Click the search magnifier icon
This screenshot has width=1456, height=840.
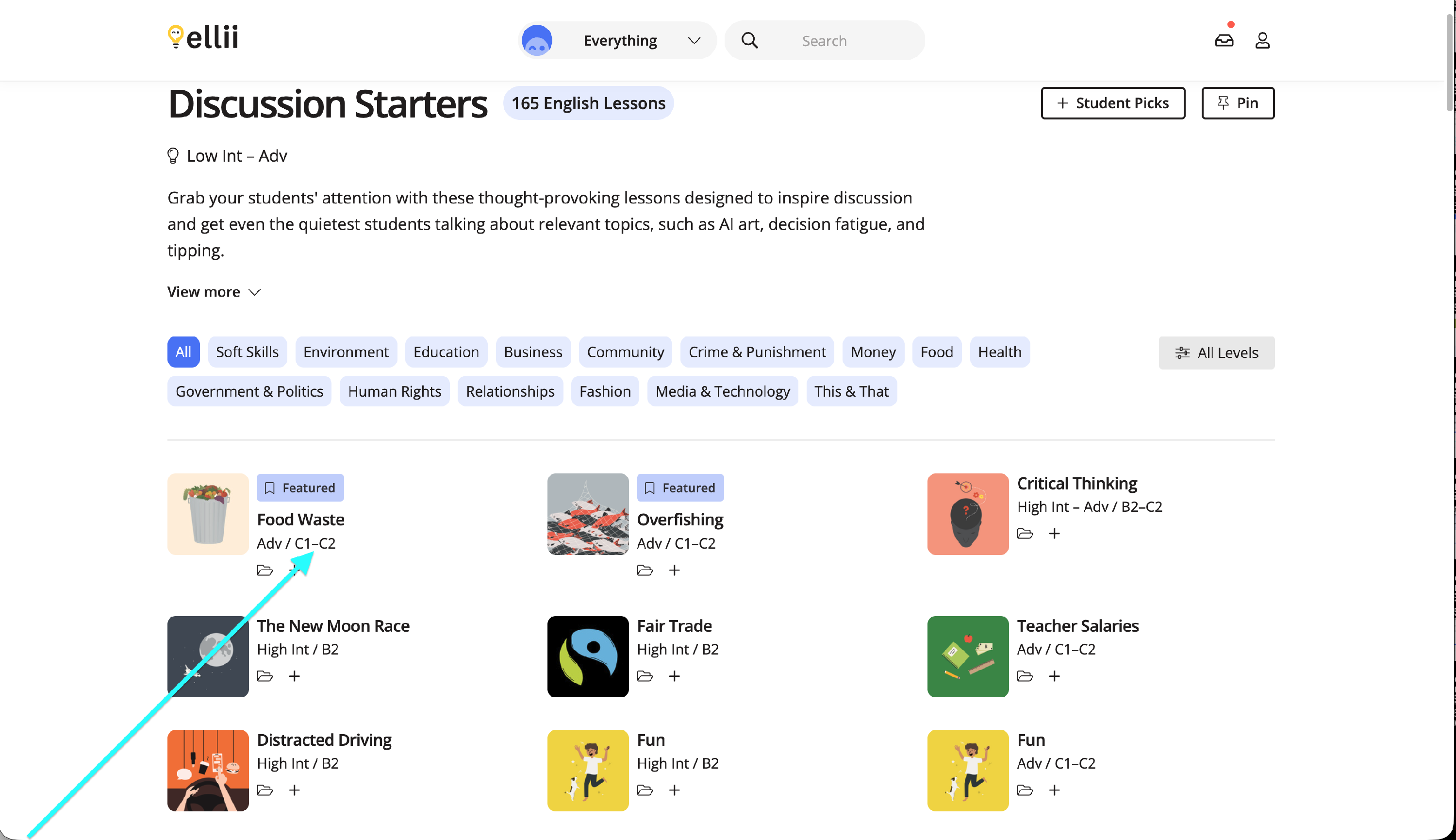click(749, 40)
